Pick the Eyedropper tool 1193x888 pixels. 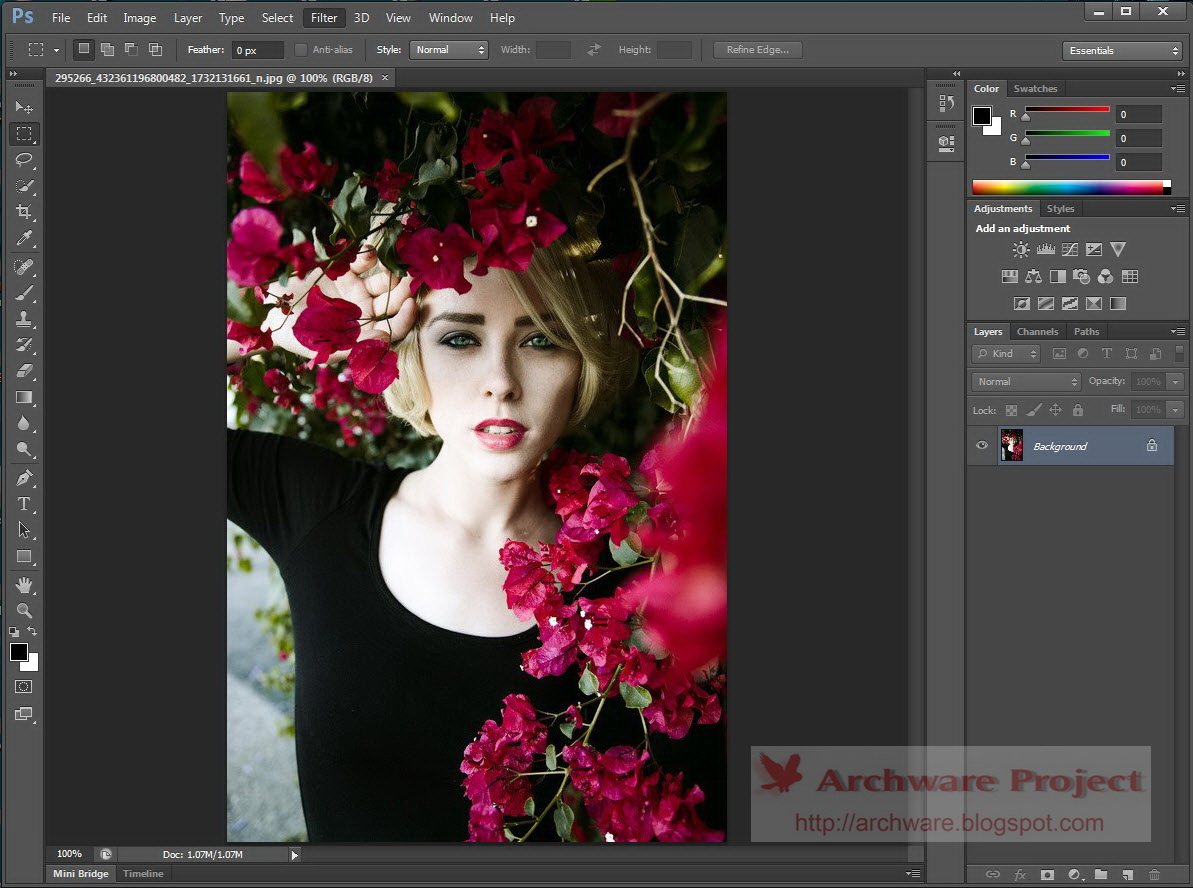pyautogui.click(x=25, y=238)
